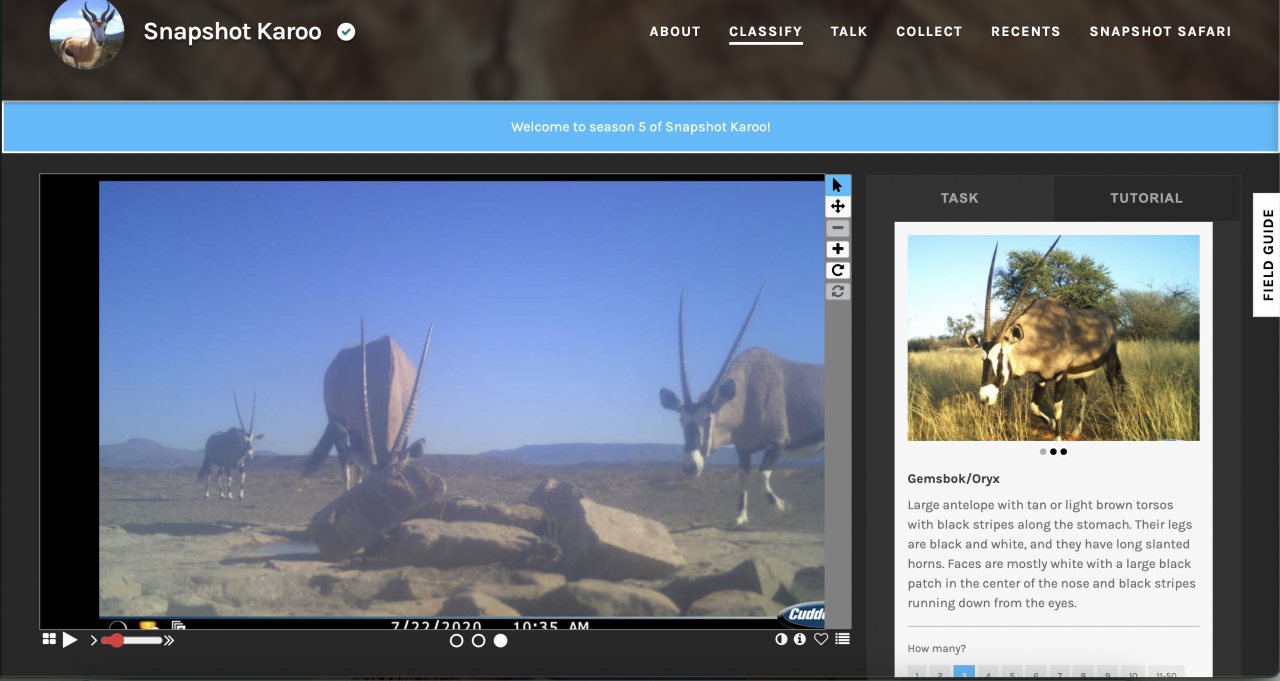Viewport: 1280px width, 681px height.
Task: Show first Gemsbok example photo dot
Action: click(x=1043, y=451)
